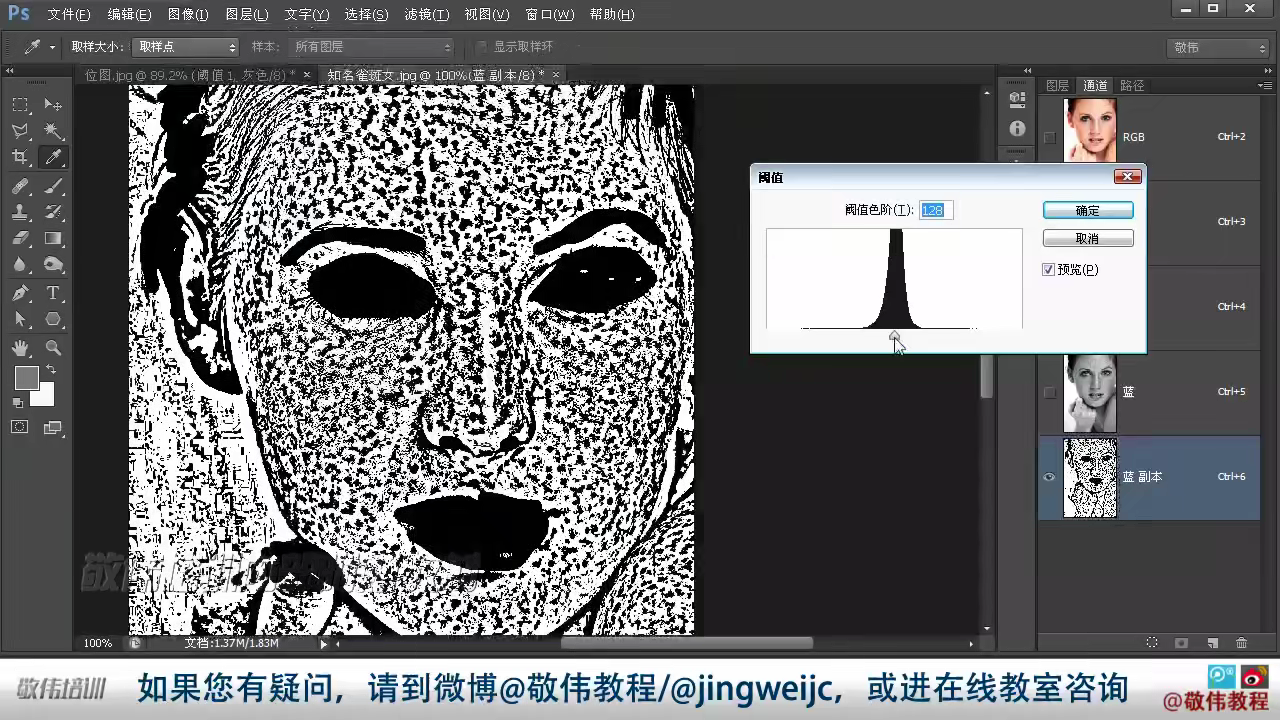Expand the panel dock icons column
Viewport: 1280px width, 720px height.
pyautogui.click(x=1027, y=70)
